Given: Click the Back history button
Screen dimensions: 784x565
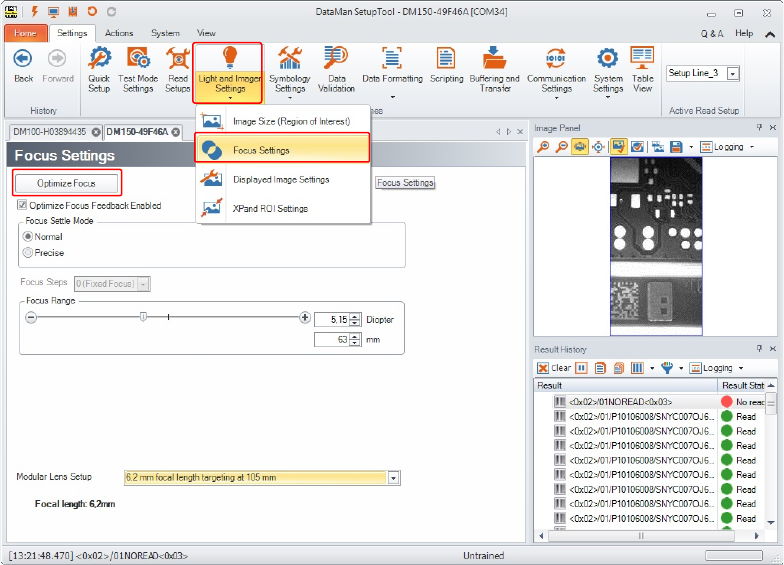Looking at the screenshot, I should point(23,66).
